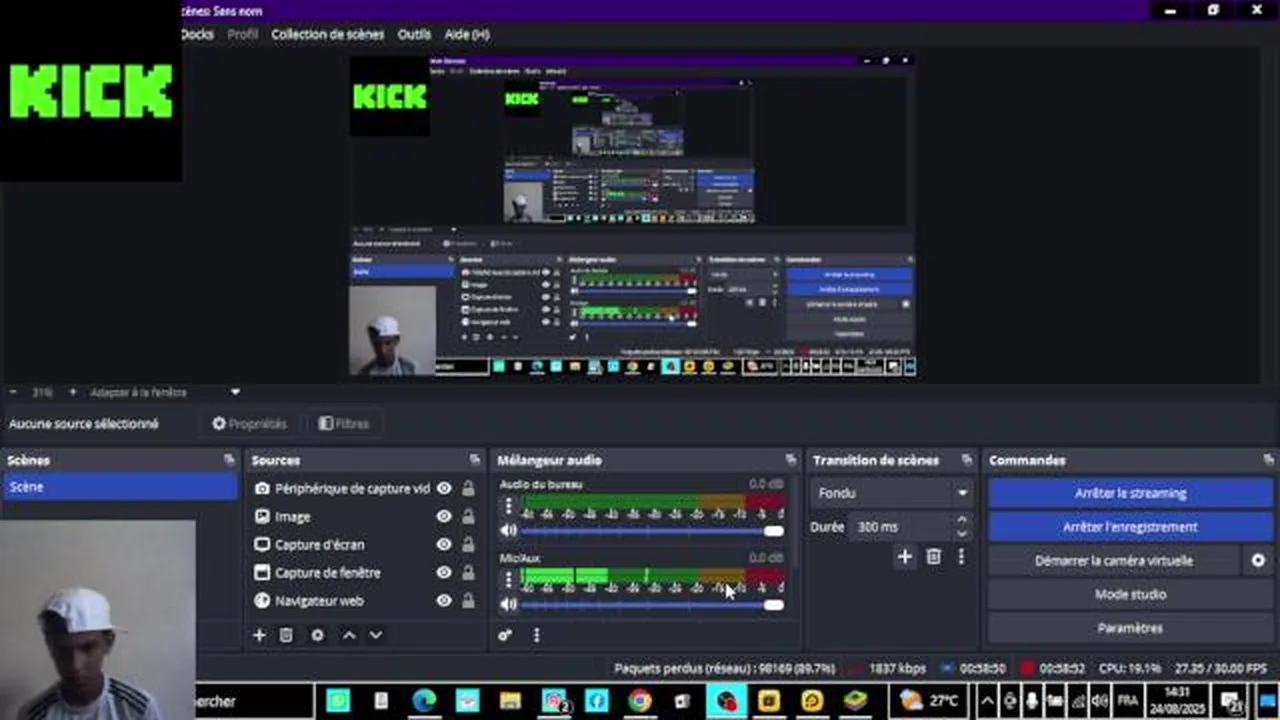The image size is (1280, 720).
Task: Hide the Capture de fenêtre source
Action: click(x=444, y=573)
